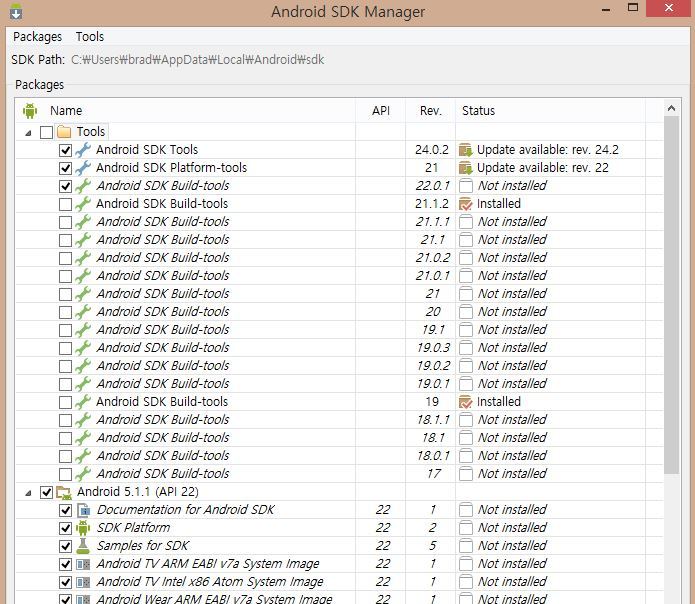The width and height of the screenshot is (695, 604).
Task: Sort by the API column header
Action: coord(381,111)
